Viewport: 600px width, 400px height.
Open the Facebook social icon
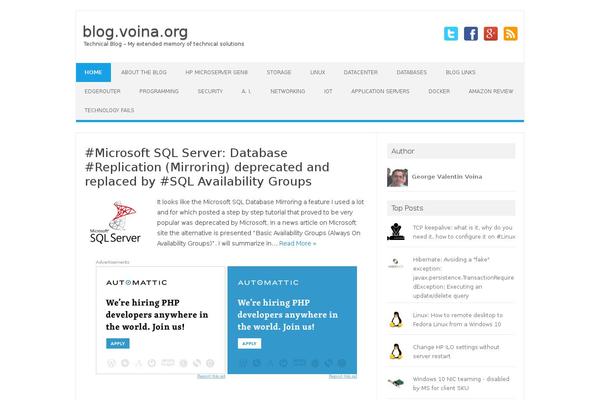(x=471, y=33)
